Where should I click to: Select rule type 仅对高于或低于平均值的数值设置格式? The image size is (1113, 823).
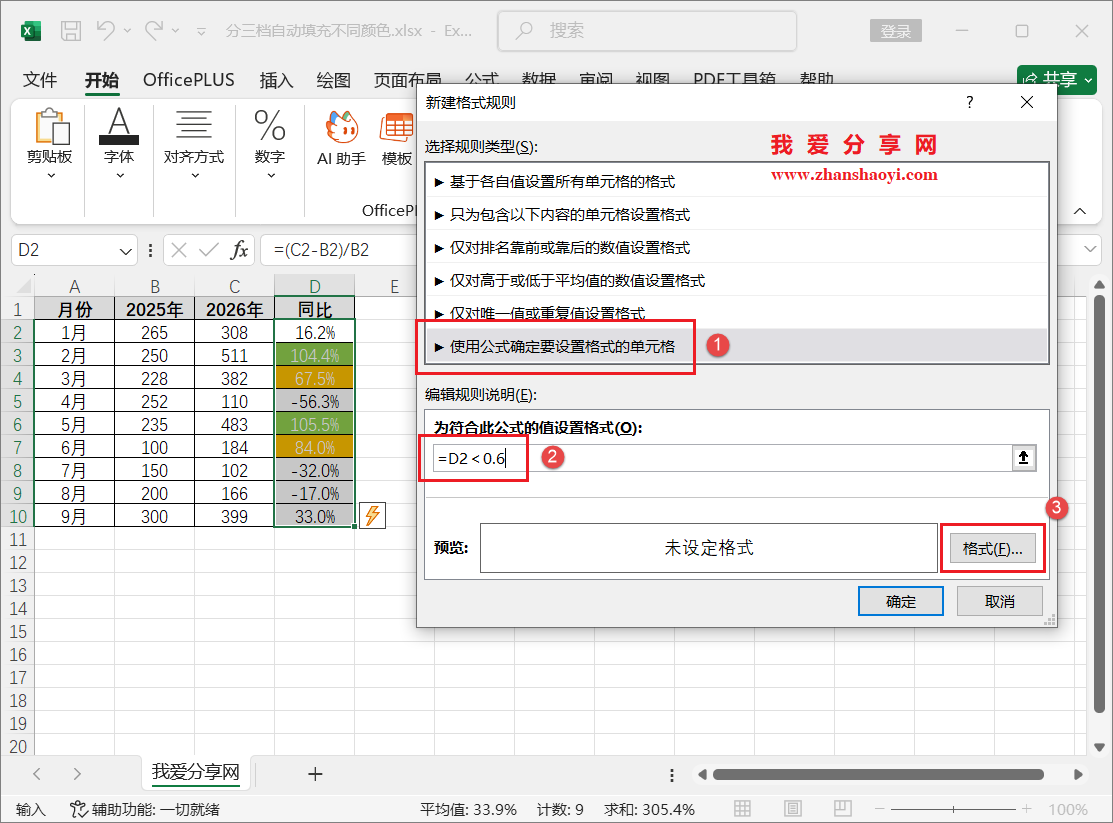click(736, 280)
